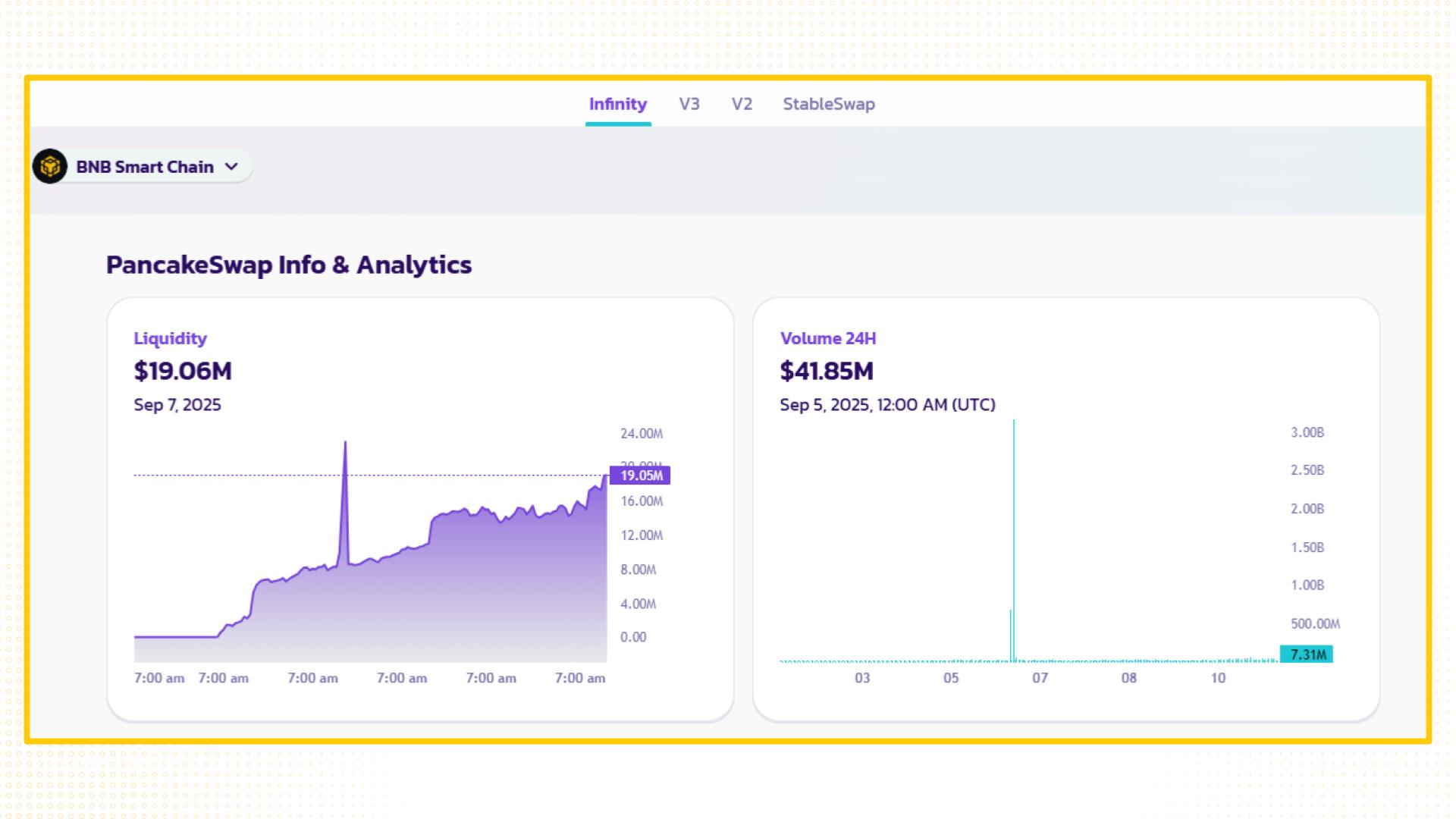Click the PancakeSwap Info & Analytics title
Viewport: 1456px width, 819px height.
(x=288, y=265)
